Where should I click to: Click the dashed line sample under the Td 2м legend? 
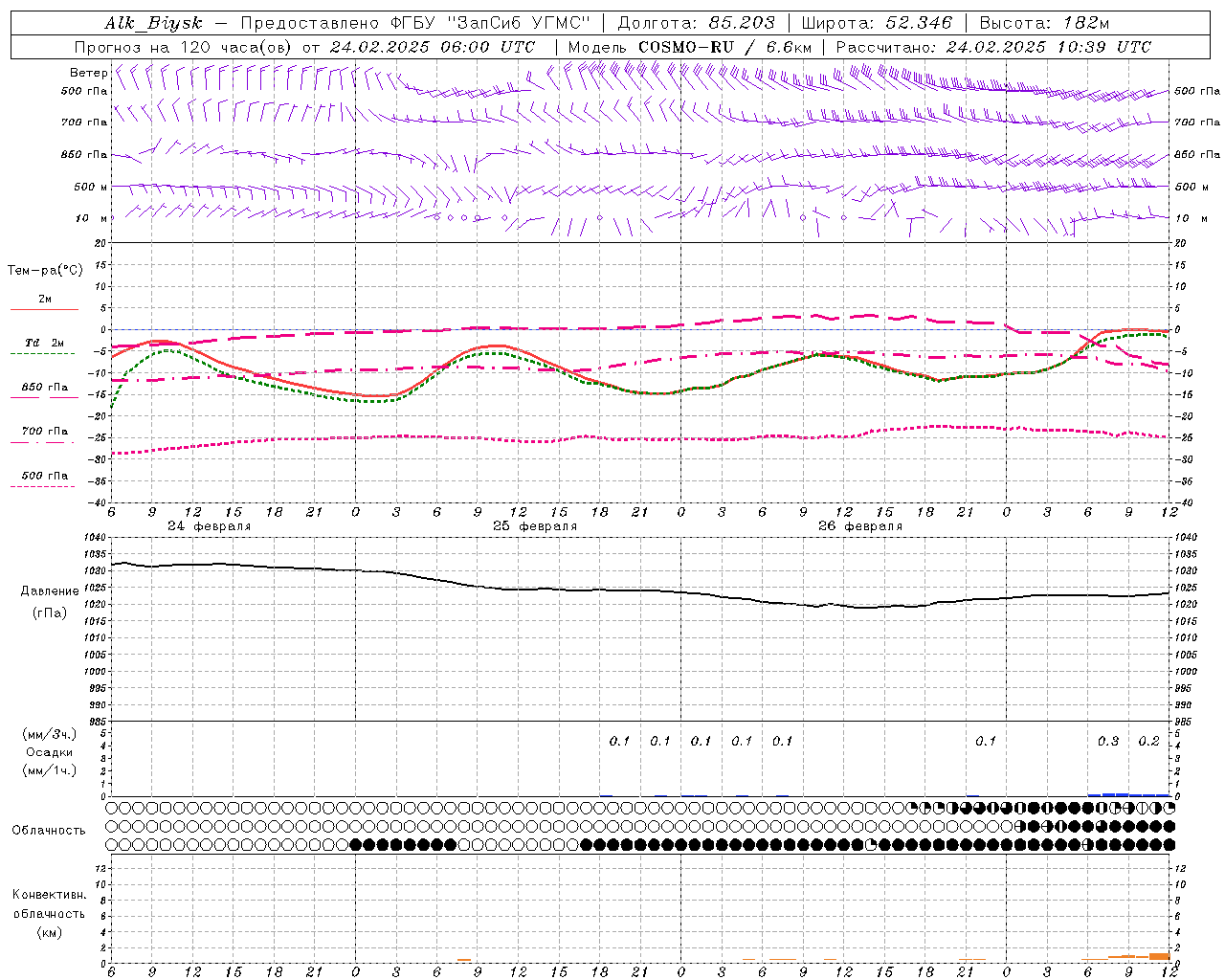pos(42,354)
